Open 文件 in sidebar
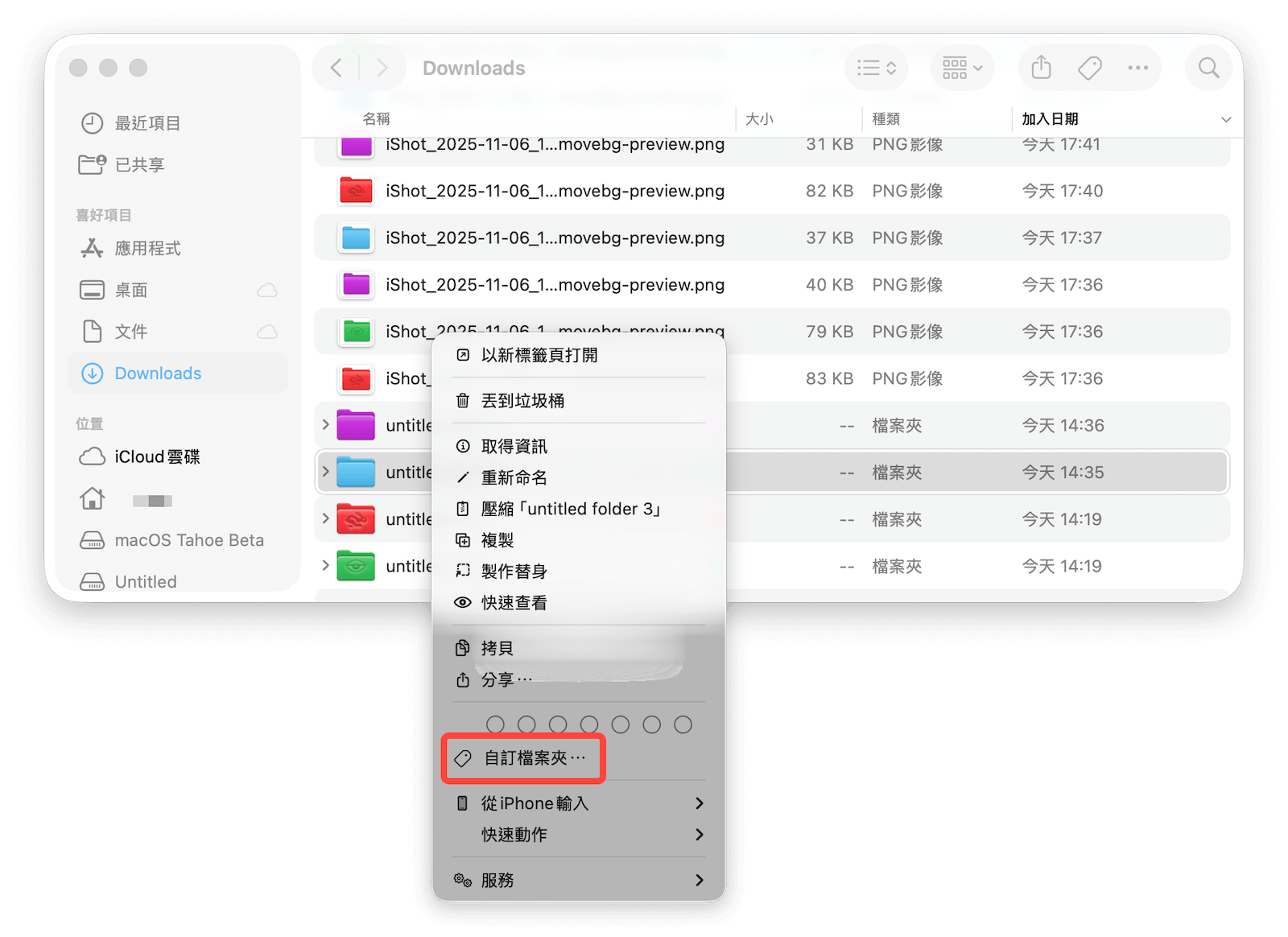The image size is (1288, 937). [x=177, y=332]
